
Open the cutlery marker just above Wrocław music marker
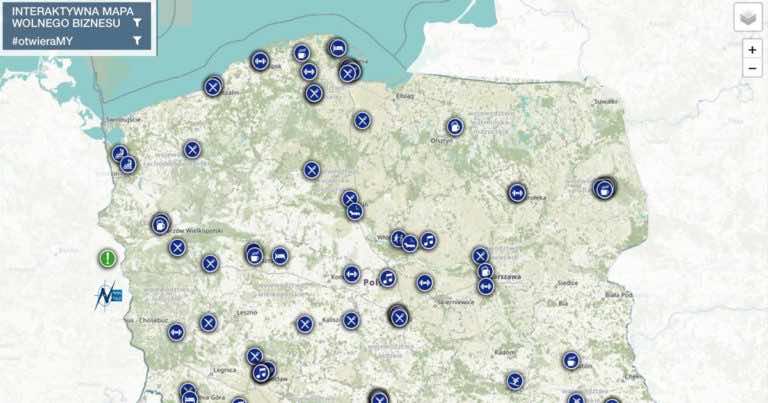pyautogui.click(x=254, y=356)
